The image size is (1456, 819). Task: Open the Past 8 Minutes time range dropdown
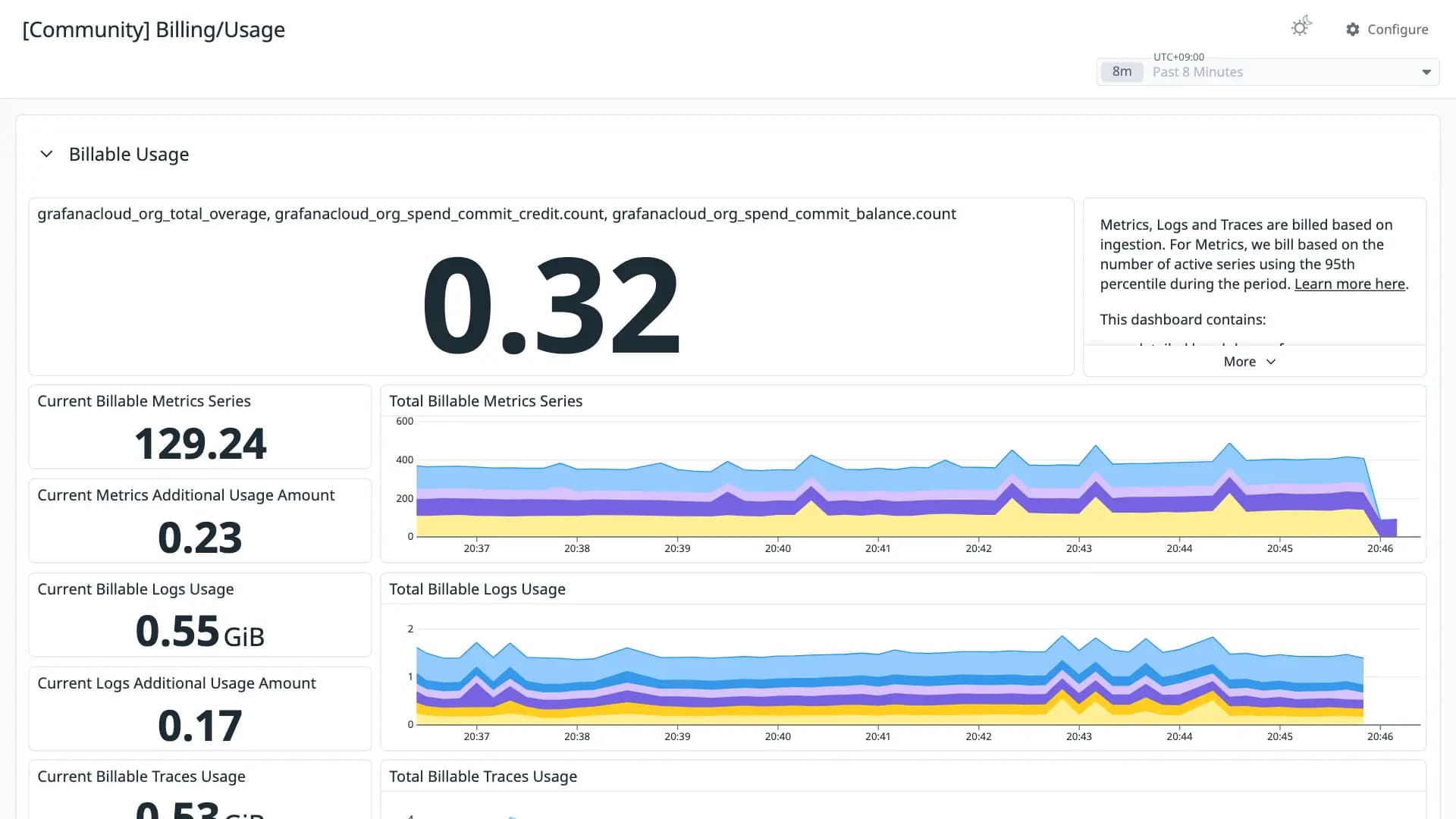click(x=1268, y=72)
